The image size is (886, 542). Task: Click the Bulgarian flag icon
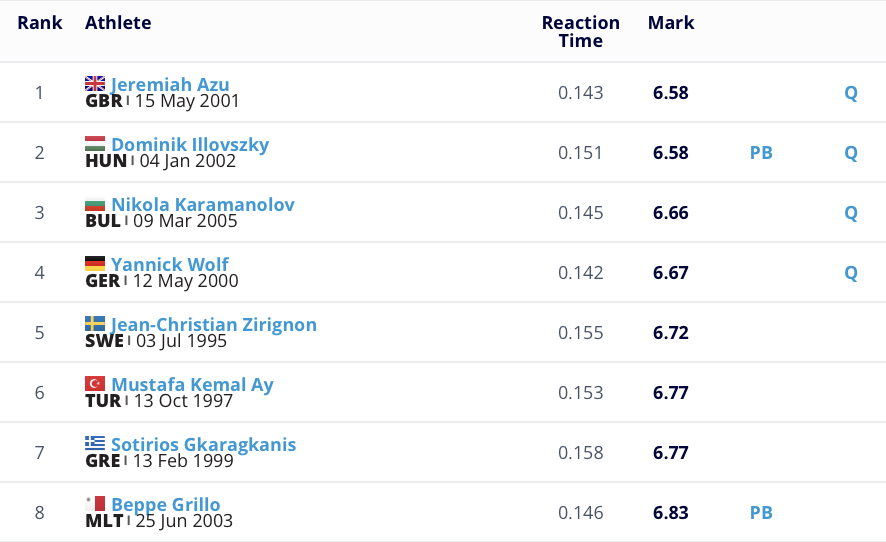(x=95, y=204)
